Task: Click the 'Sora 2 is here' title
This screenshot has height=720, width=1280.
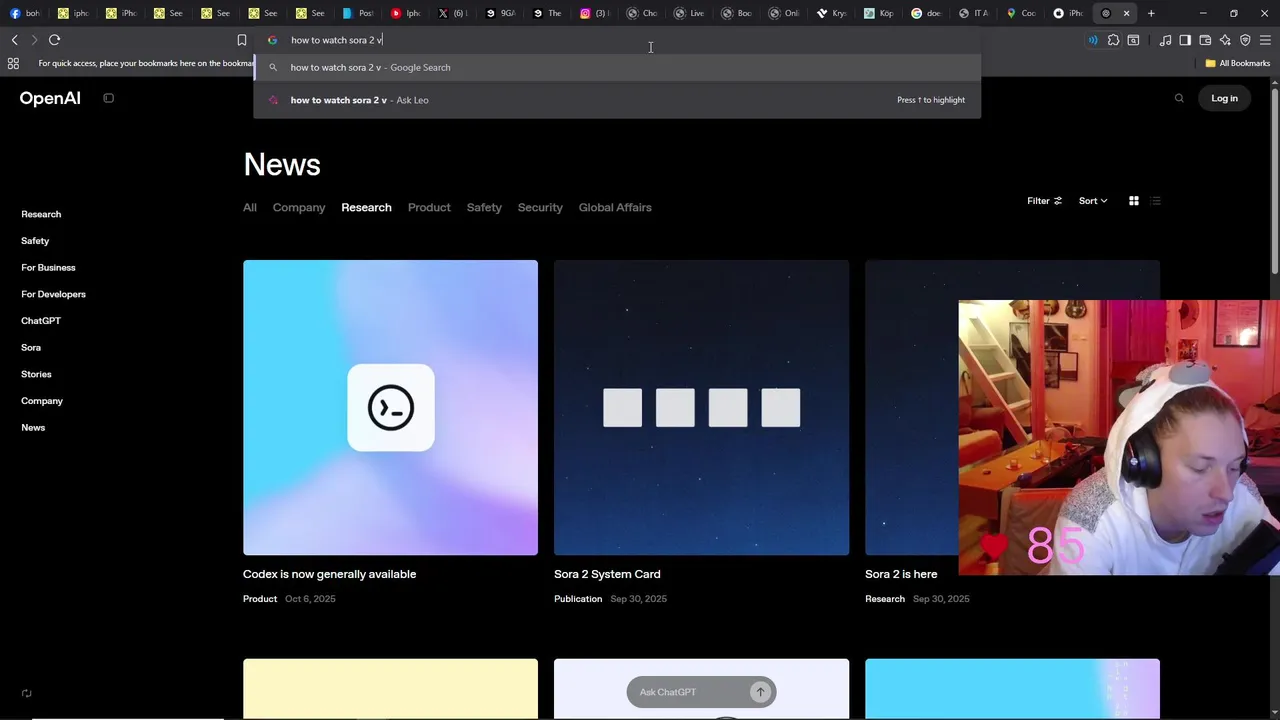Action: (901, 574)
